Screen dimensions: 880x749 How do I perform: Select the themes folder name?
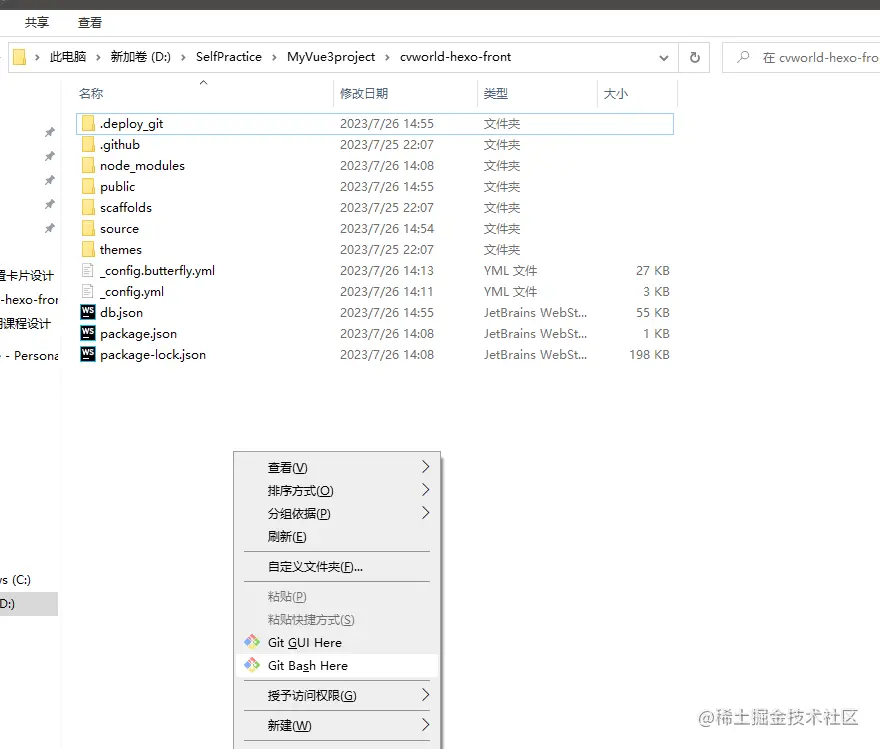tap(121, 250)
